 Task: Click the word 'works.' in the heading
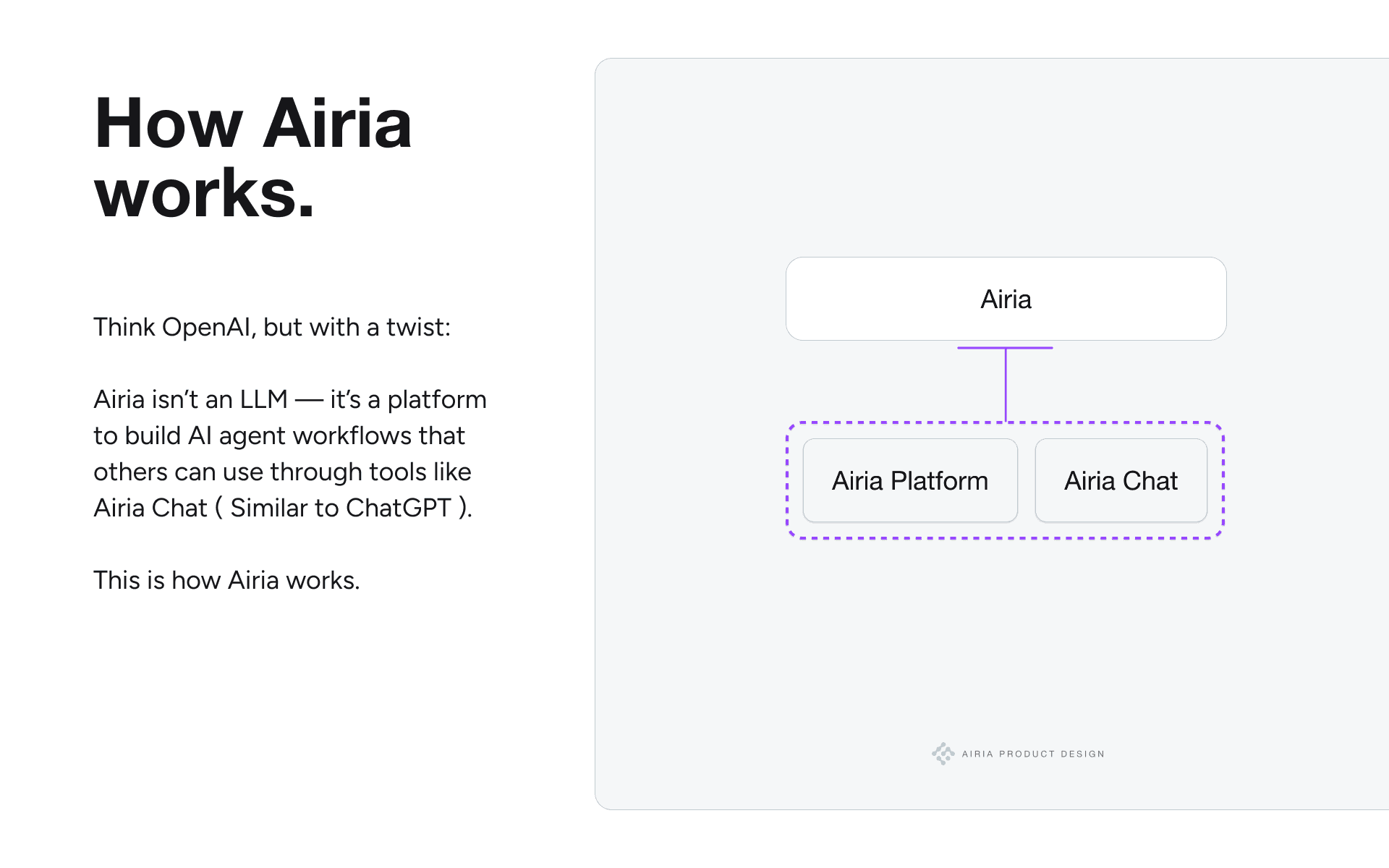pyautogui.click(x=205, y=193)
